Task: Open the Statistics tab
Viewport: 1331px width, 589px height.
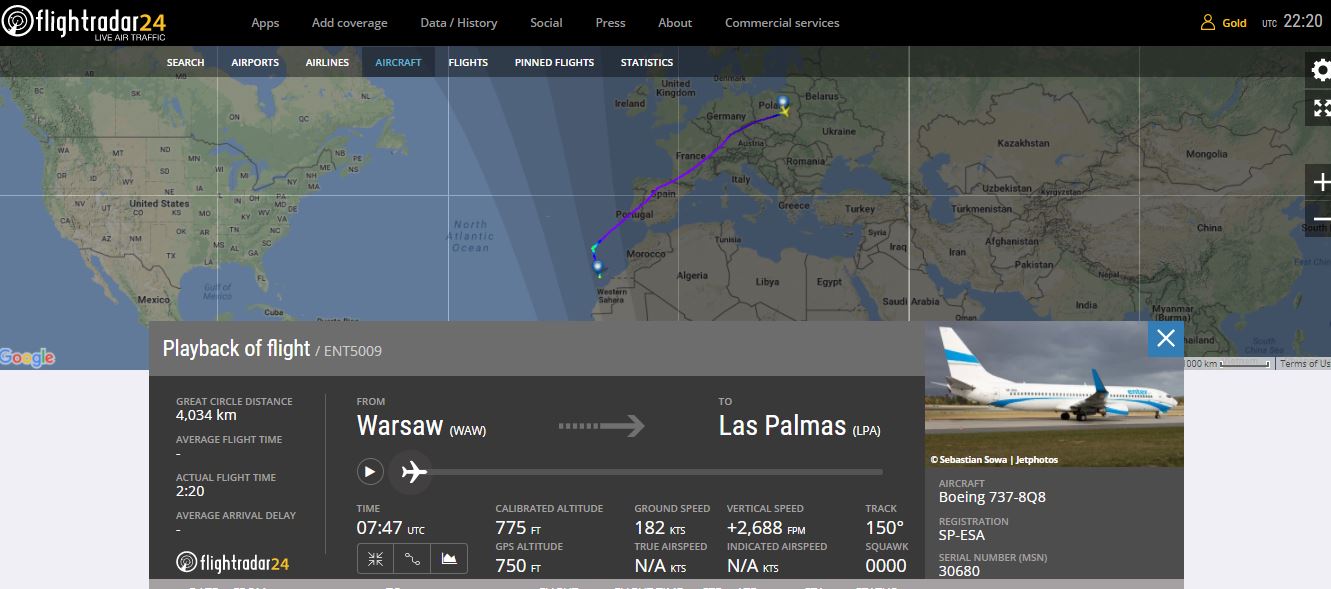Action: 647,62
